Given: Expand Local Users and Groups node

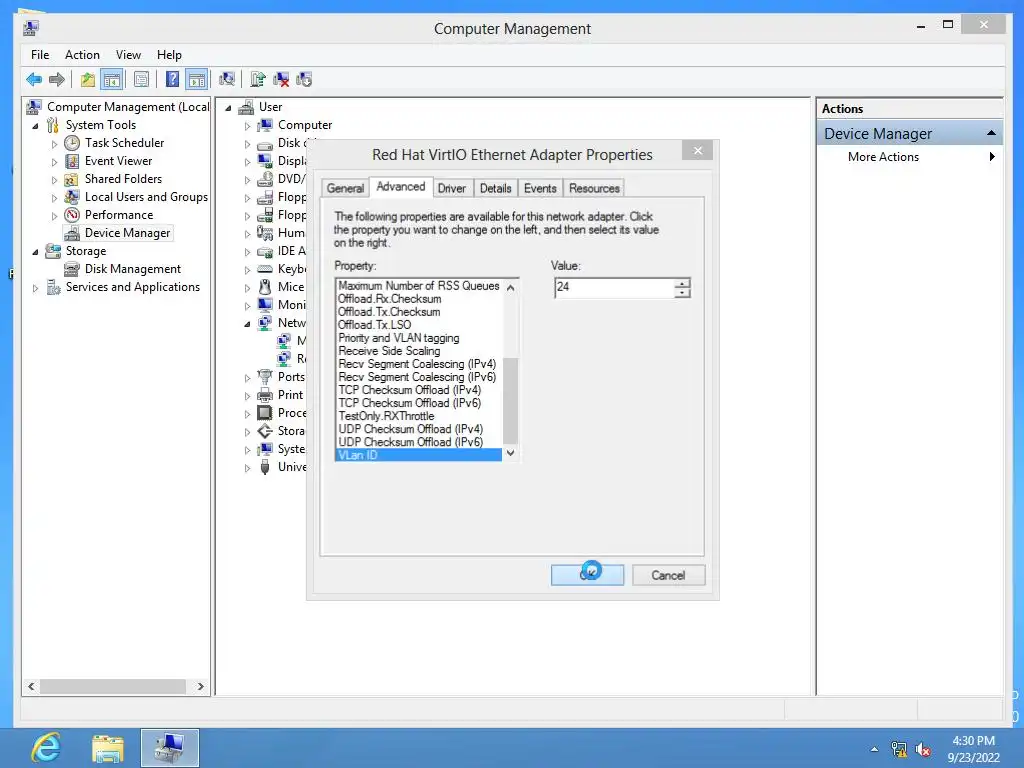Looking at the screenshot, I should tap(54, 197).
